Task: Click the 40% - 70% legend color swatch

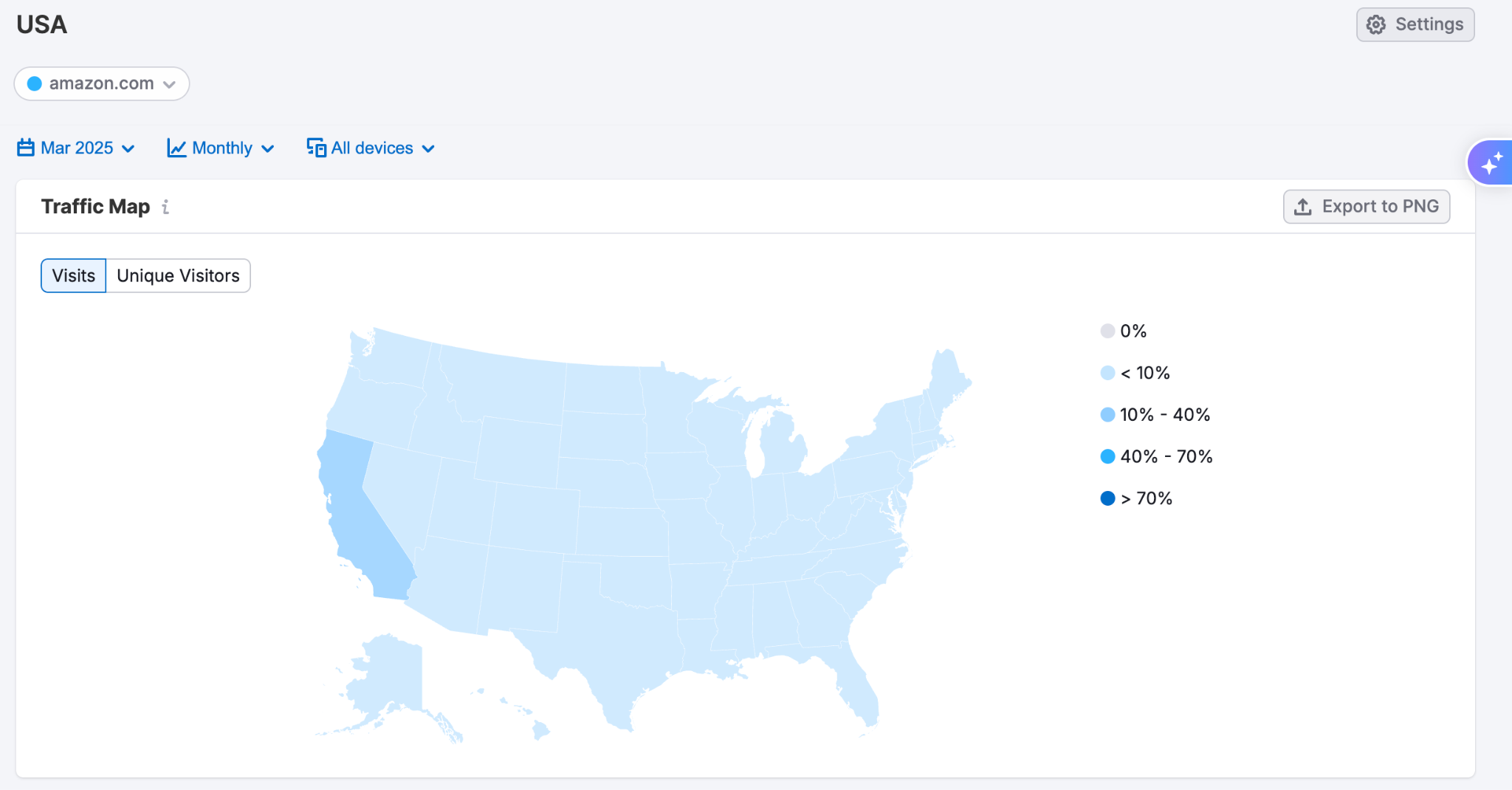Action: 1107,456
